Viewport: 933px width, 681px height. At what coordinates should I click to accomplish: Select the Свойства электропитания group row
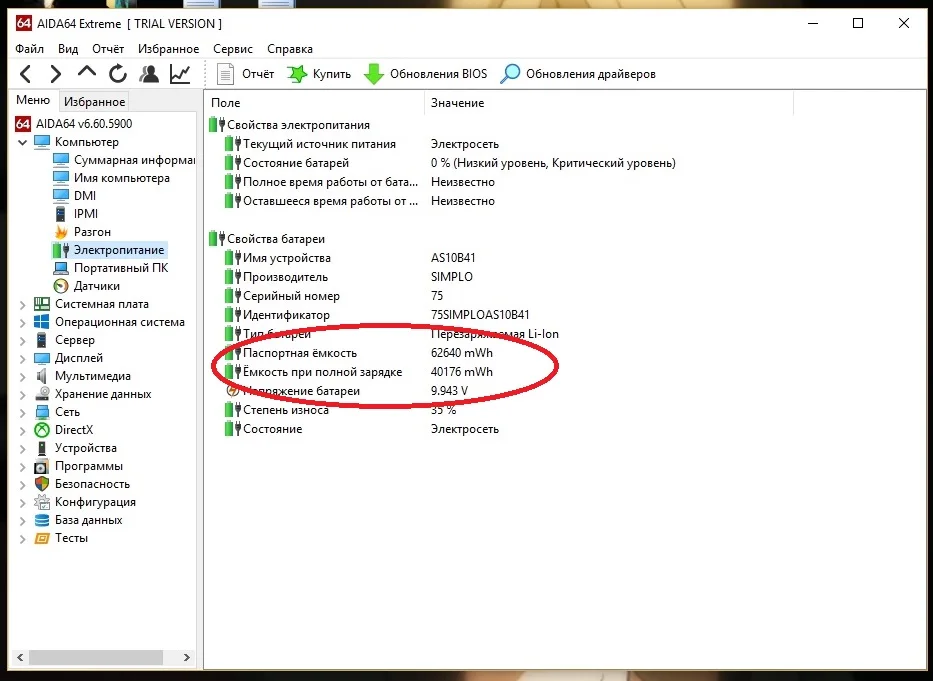(289, 125)
